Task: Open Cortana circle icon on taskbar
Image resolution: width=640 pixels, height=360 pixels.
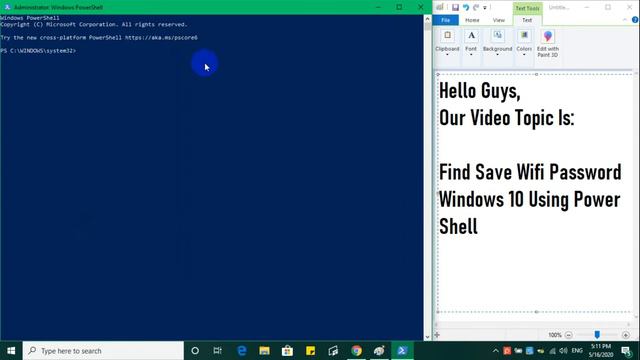Action: pos(195,351)
